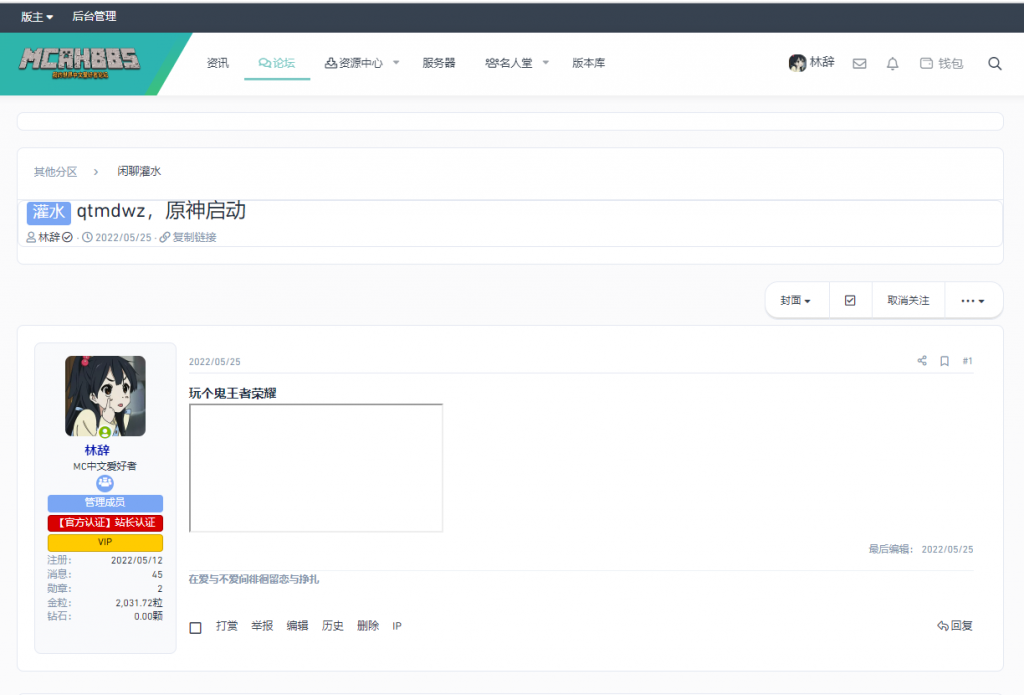Viewport: 1024px width, 695px height.
Task: Click the clock icon beside the thread date
Action: coord(87,237)
